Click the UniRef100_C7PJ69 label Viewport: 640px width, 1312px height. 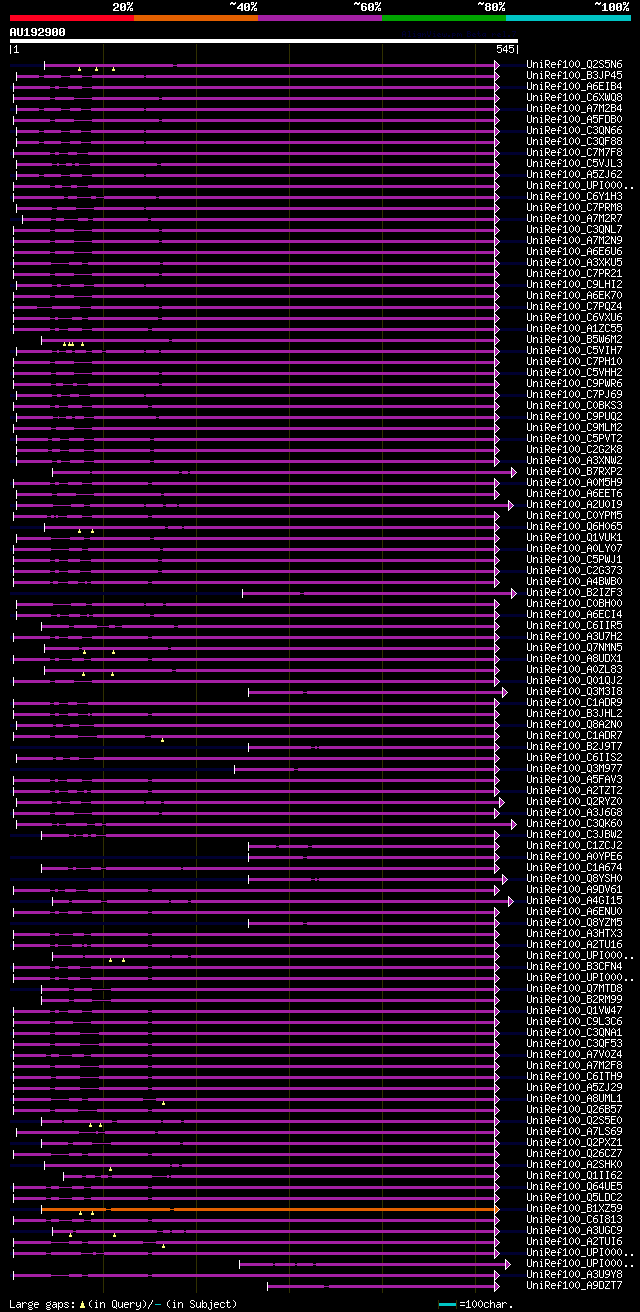point(574,395)
